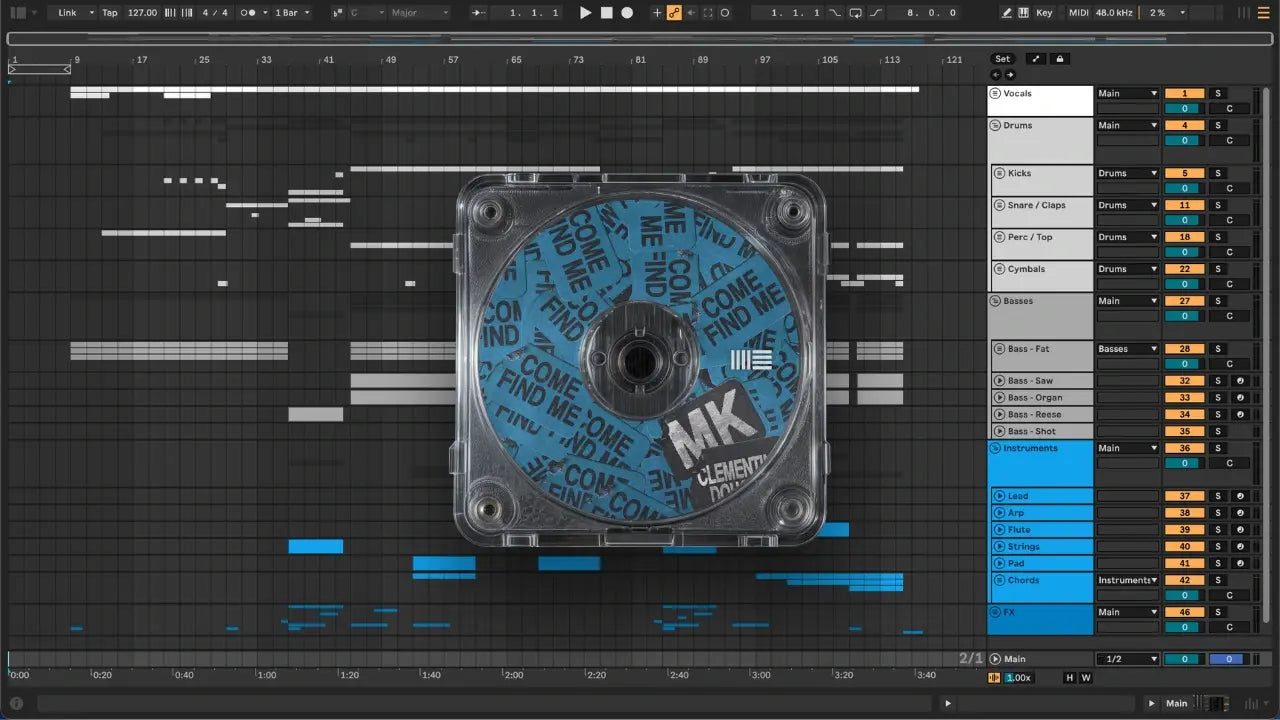1280x720 pixels.
Task: Toggle Draw Mode pencil icon
Action: [1007, 13]
